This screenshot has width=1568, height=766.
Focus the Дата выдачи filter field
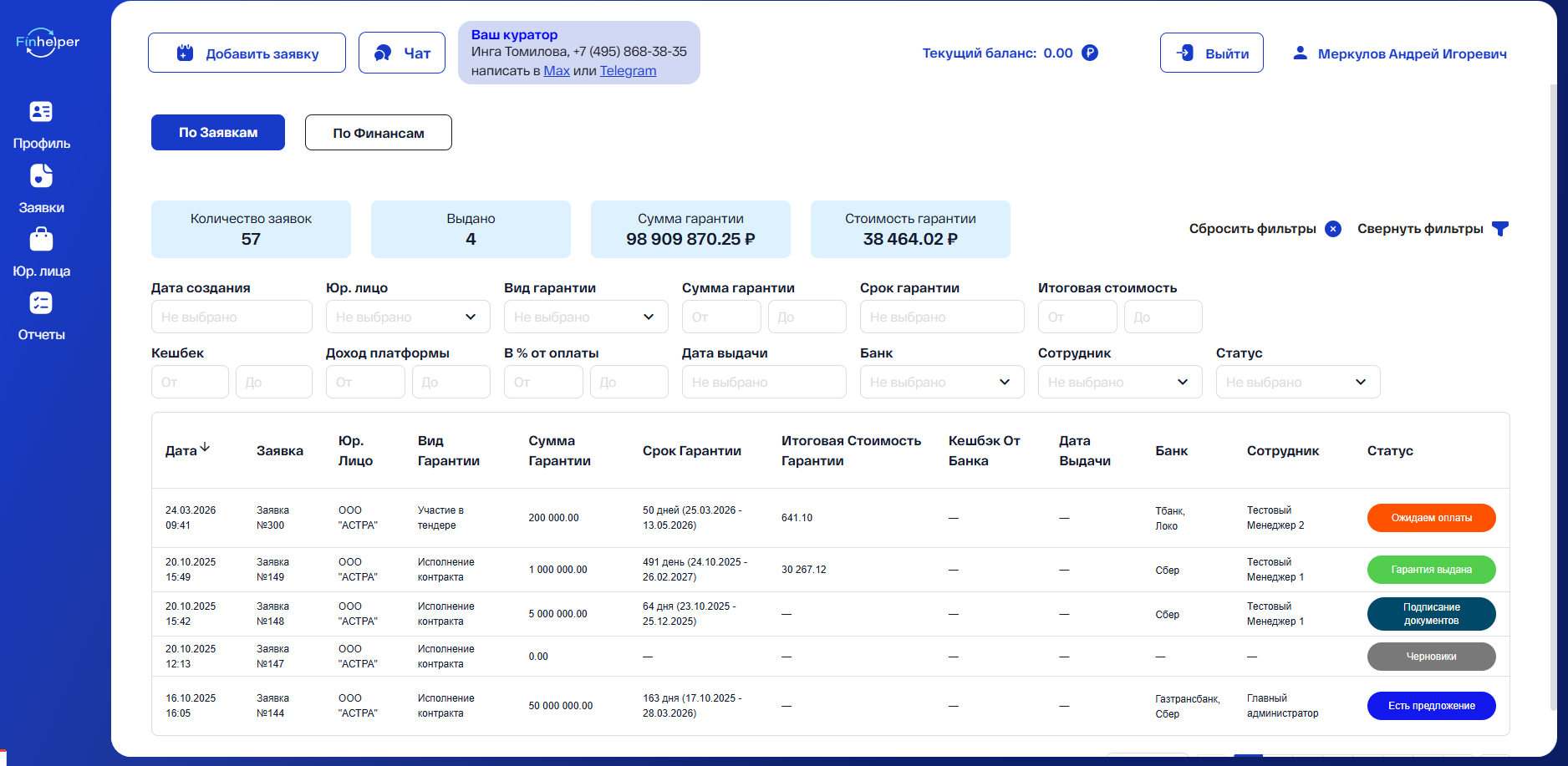[764, 382]
